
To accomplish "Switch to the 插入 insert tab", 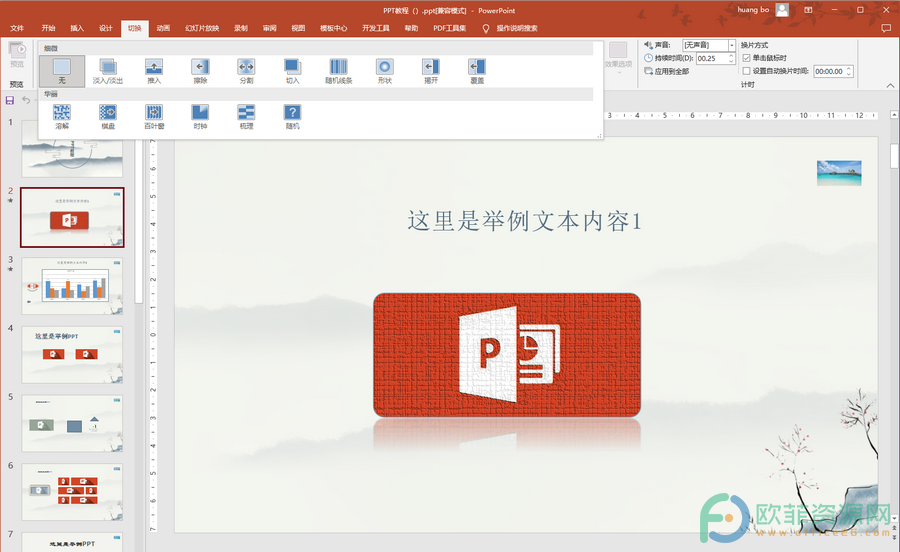I will 77,28.
